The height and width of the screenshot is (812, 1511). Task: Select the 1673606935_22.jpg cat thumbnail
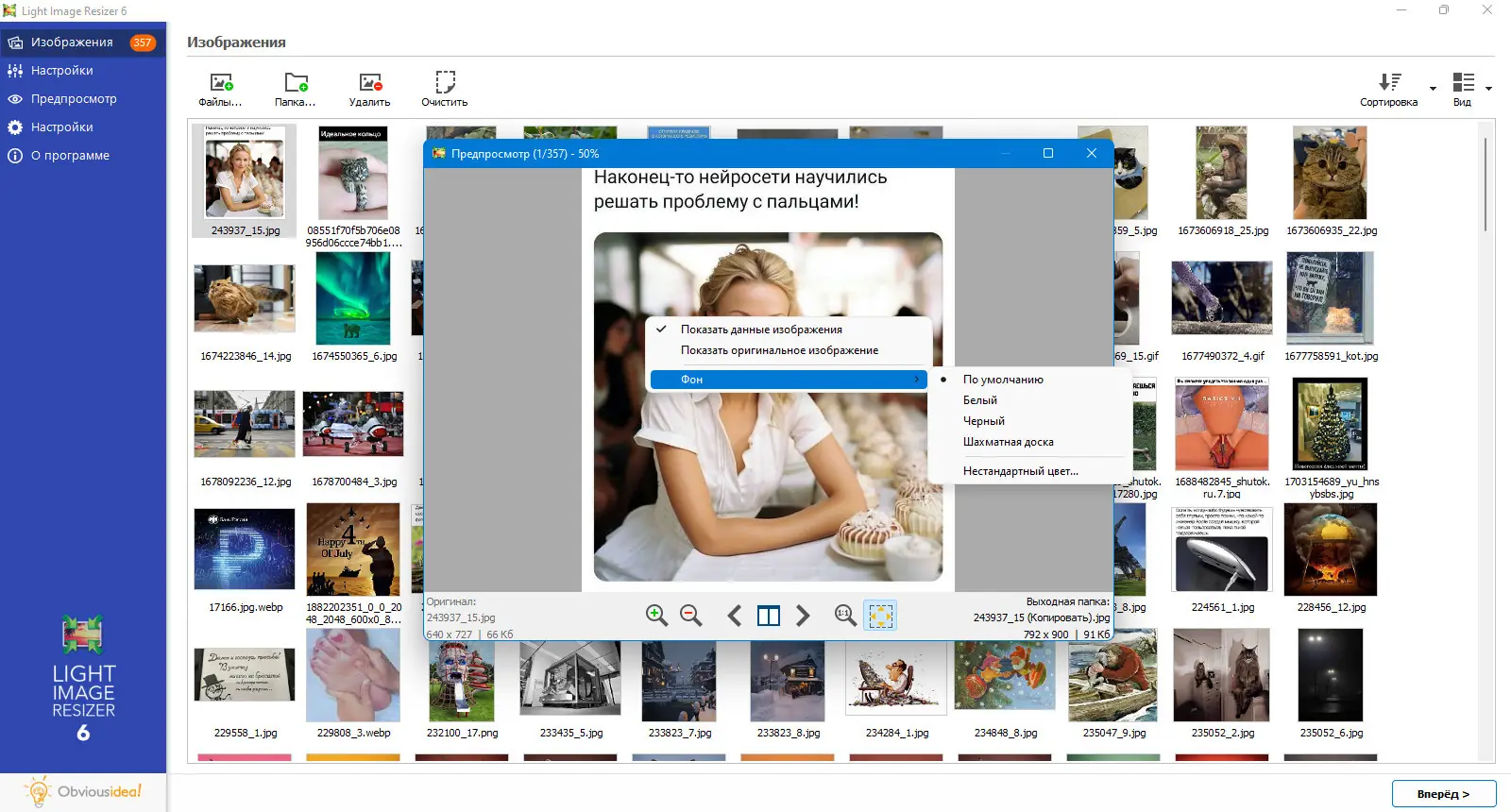point(1331,174)
